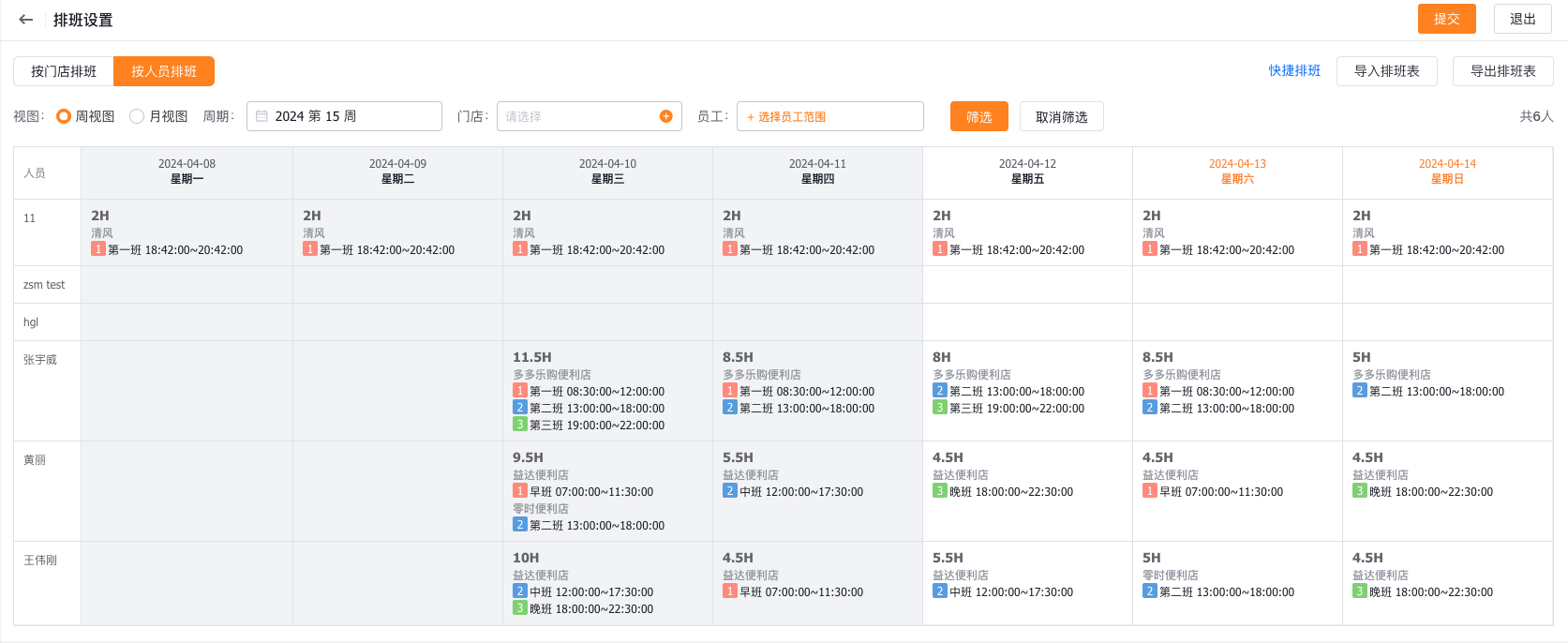Click 第一班 18:42:00~20:42:00 in 11's Tuesday cell
The image size is (1568, 643).
(387, 250)
